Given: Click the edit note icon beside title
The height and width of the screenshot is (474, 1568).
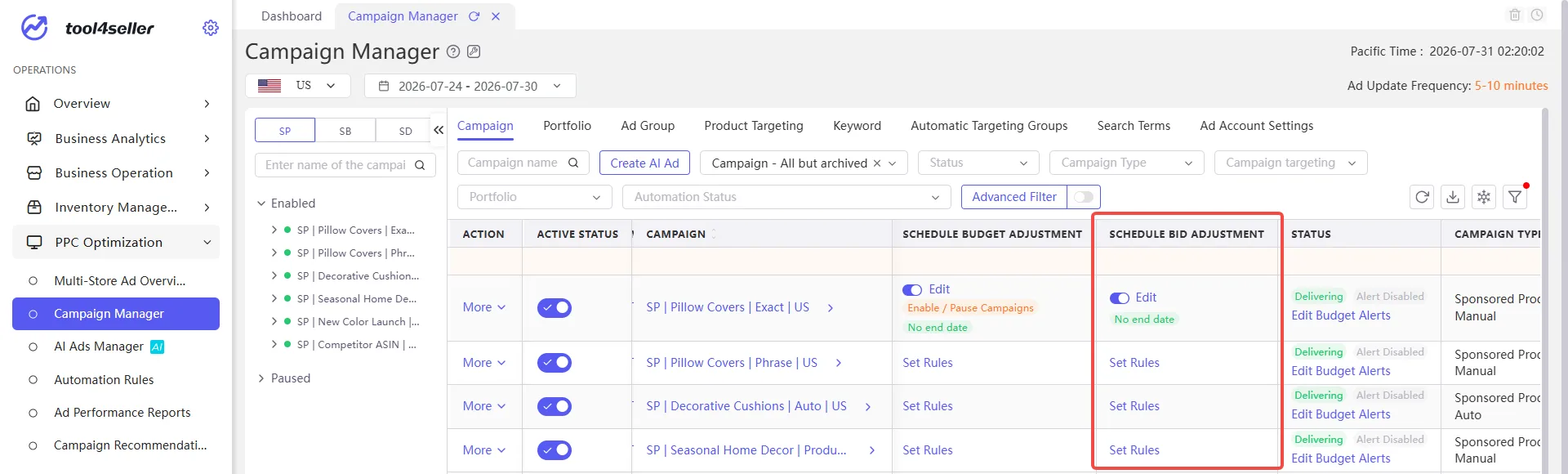Looking at the screenshot, I should (x=474, y=51).
